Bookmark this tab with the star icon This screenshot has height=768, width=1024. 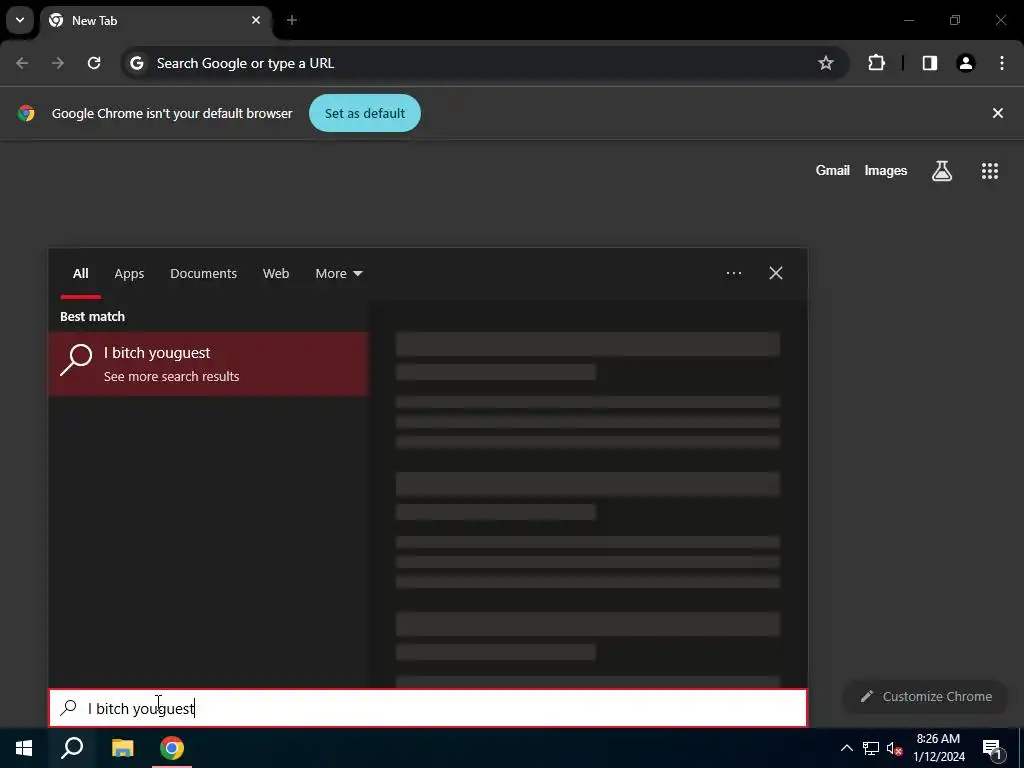tap(826, 63)
